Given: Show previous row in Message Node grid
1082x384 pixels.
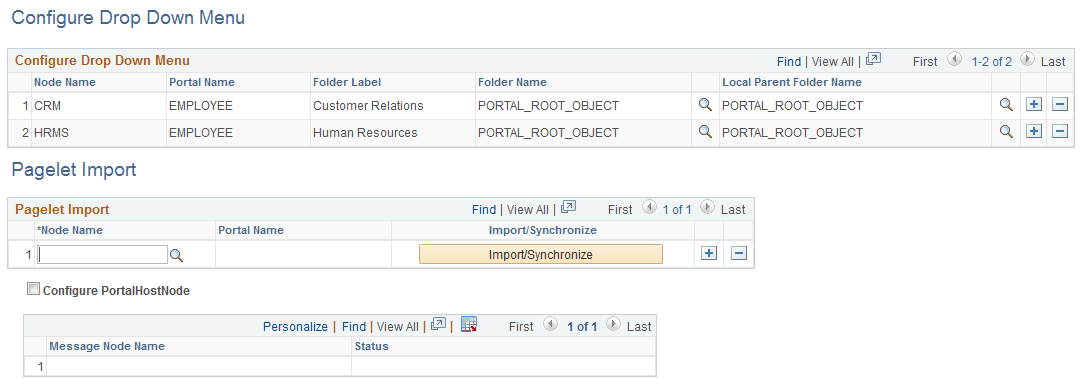Looking at the screenshot, I should point(550,325).
